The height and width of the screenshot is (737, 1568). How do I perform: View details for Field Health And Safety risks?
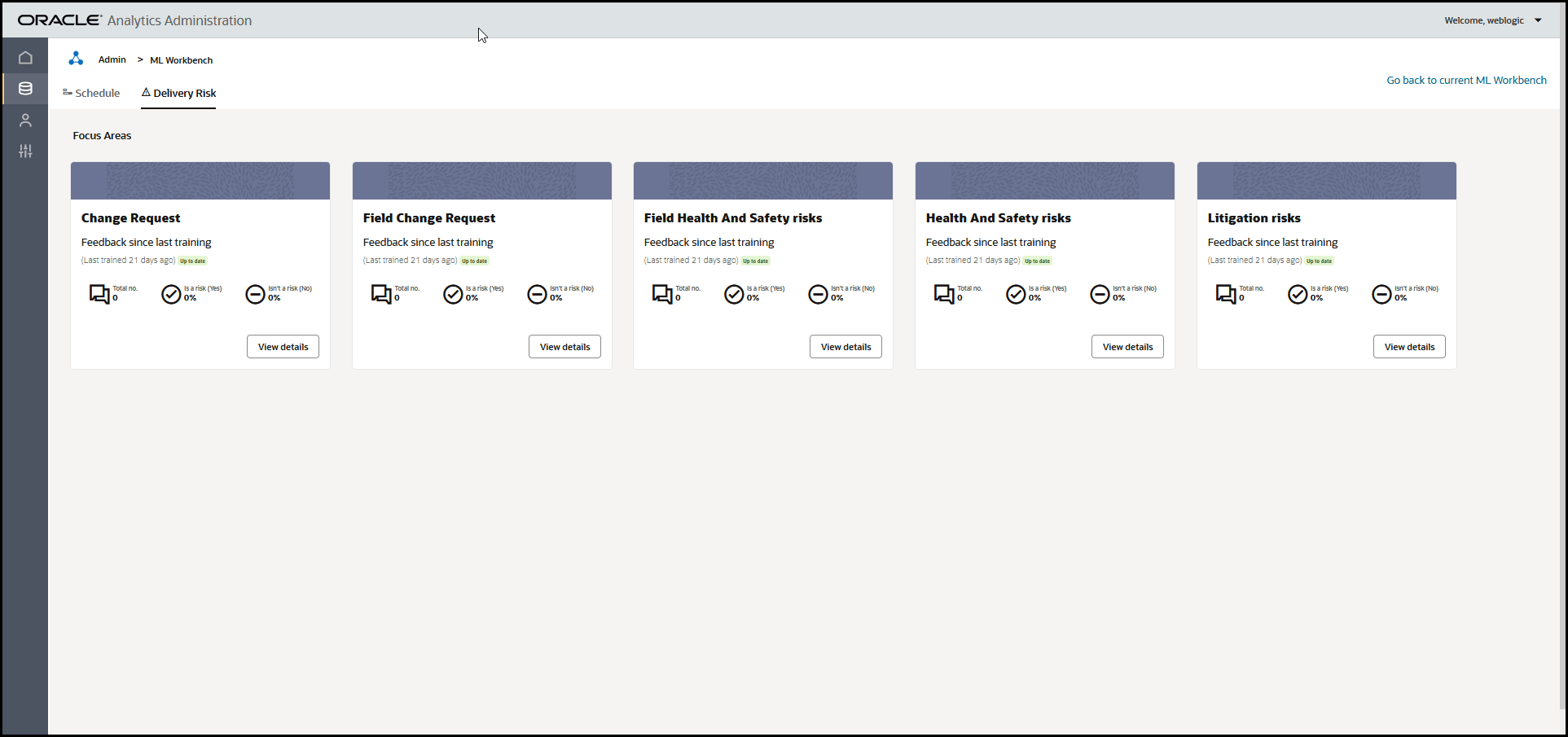pyautogui.click(x=845, y=347)
